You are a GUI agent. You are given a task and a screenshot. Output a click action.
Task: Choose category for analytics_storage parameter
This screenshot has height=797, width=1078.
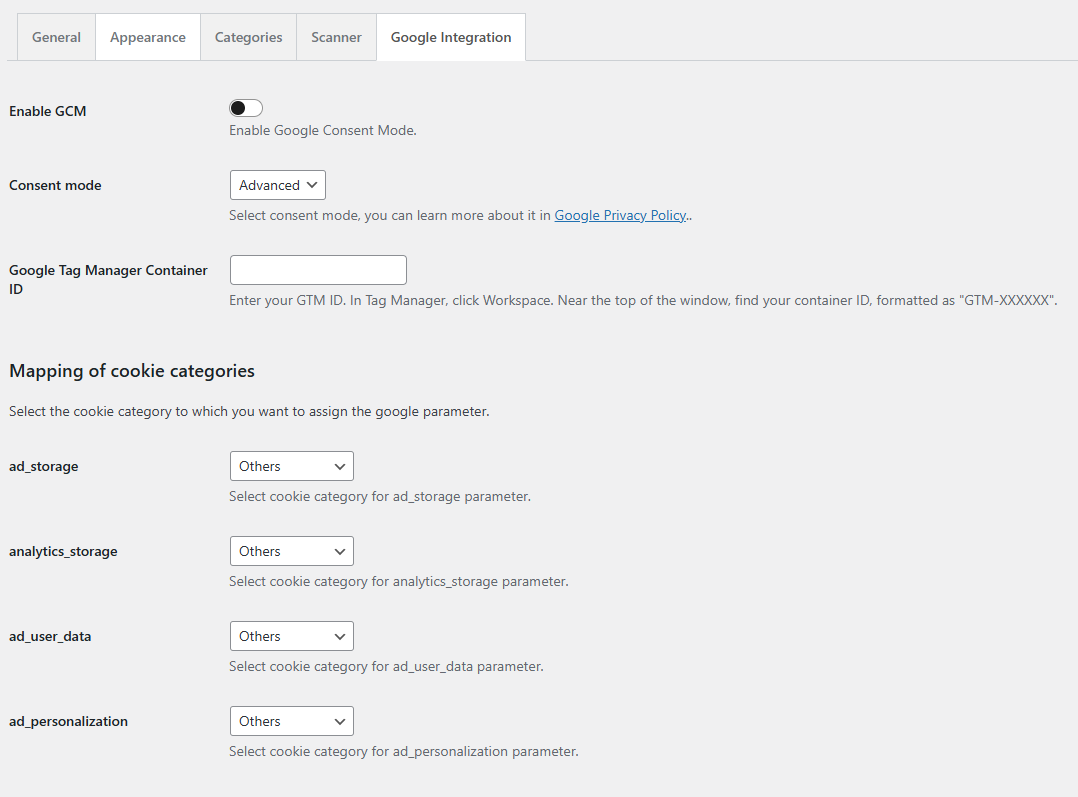pyautogui.click(x=291, y=550)
